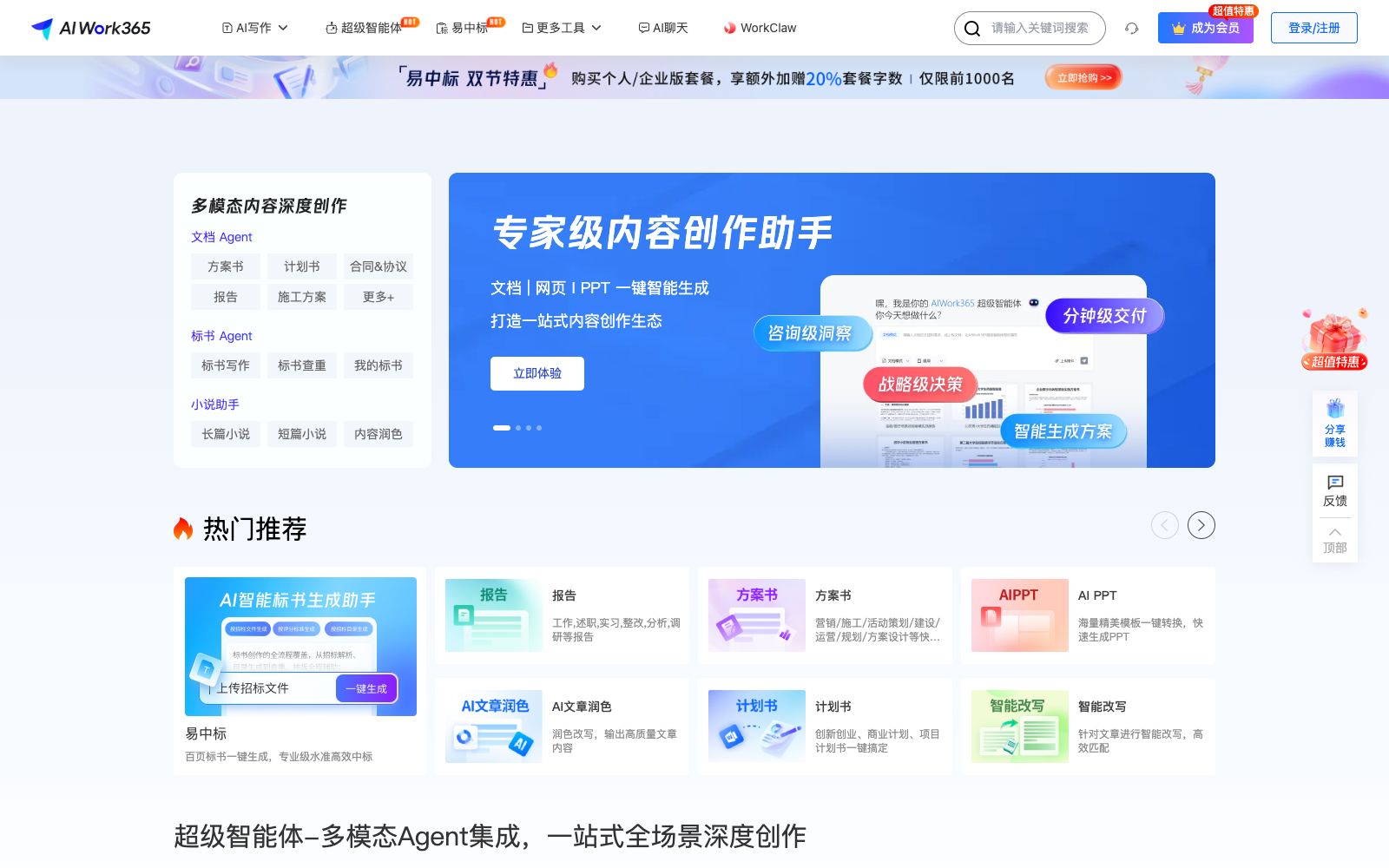Click the 合同&协议 tag

[379, 266]
